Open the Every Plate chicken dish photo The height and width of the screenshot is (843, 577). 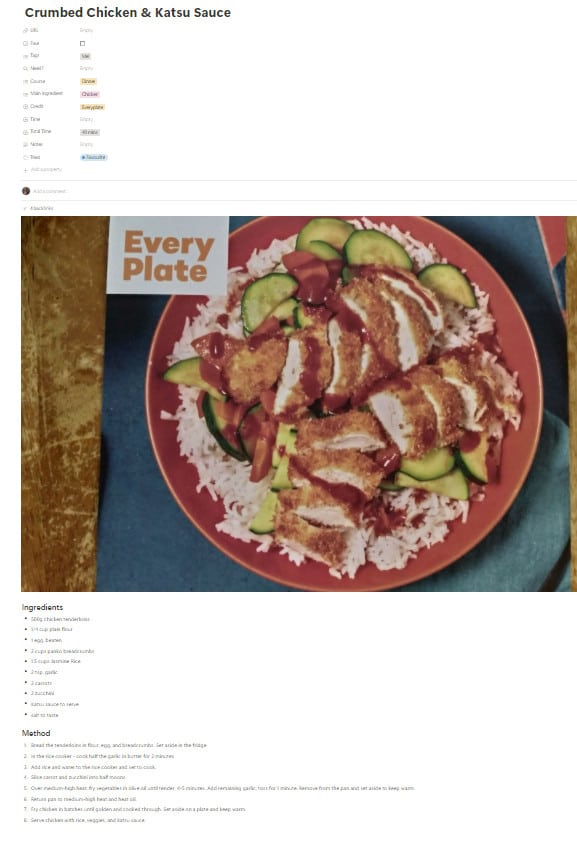point(298,404)
